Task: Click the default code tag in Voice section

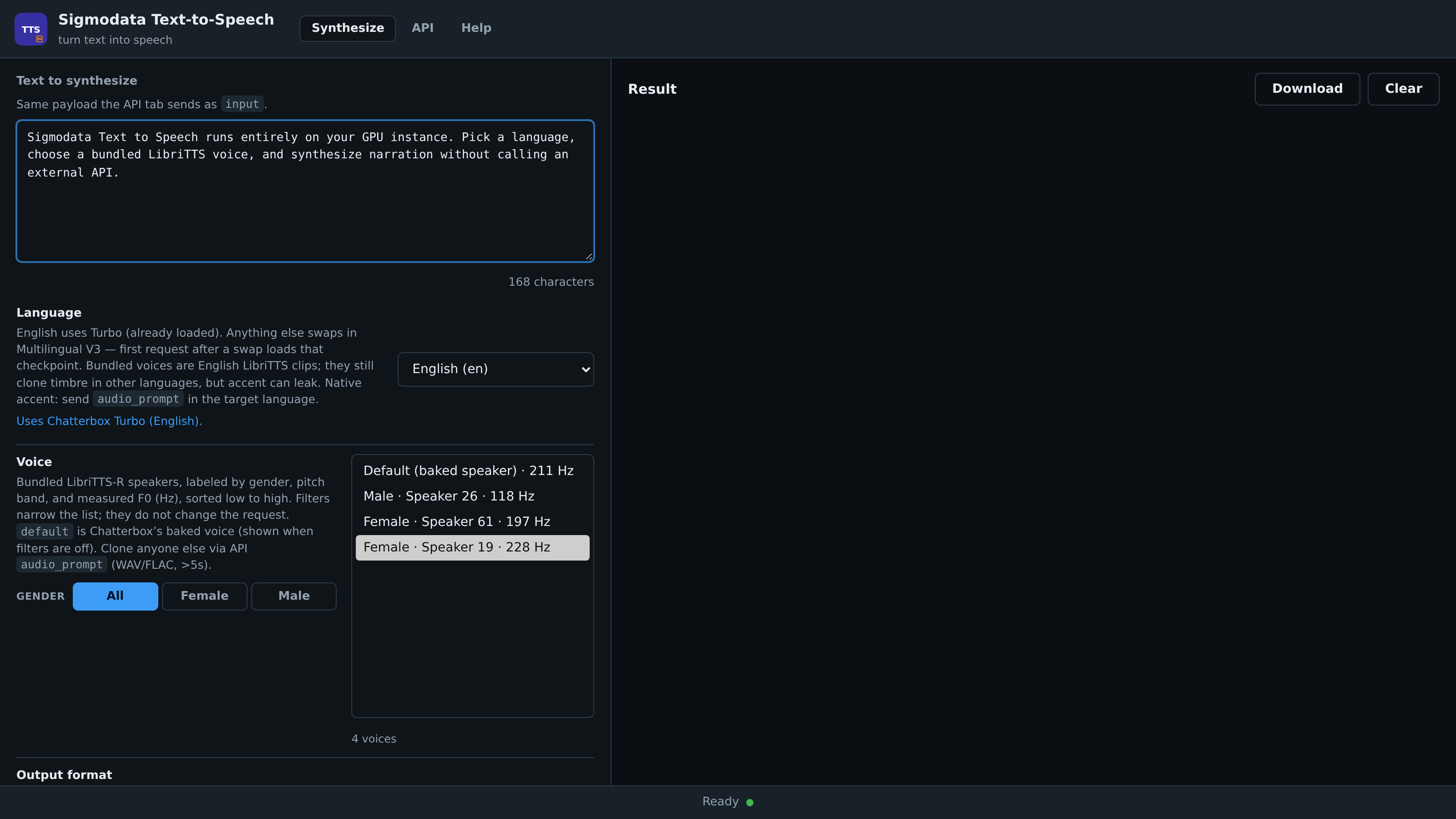Action: pos(45,532)
